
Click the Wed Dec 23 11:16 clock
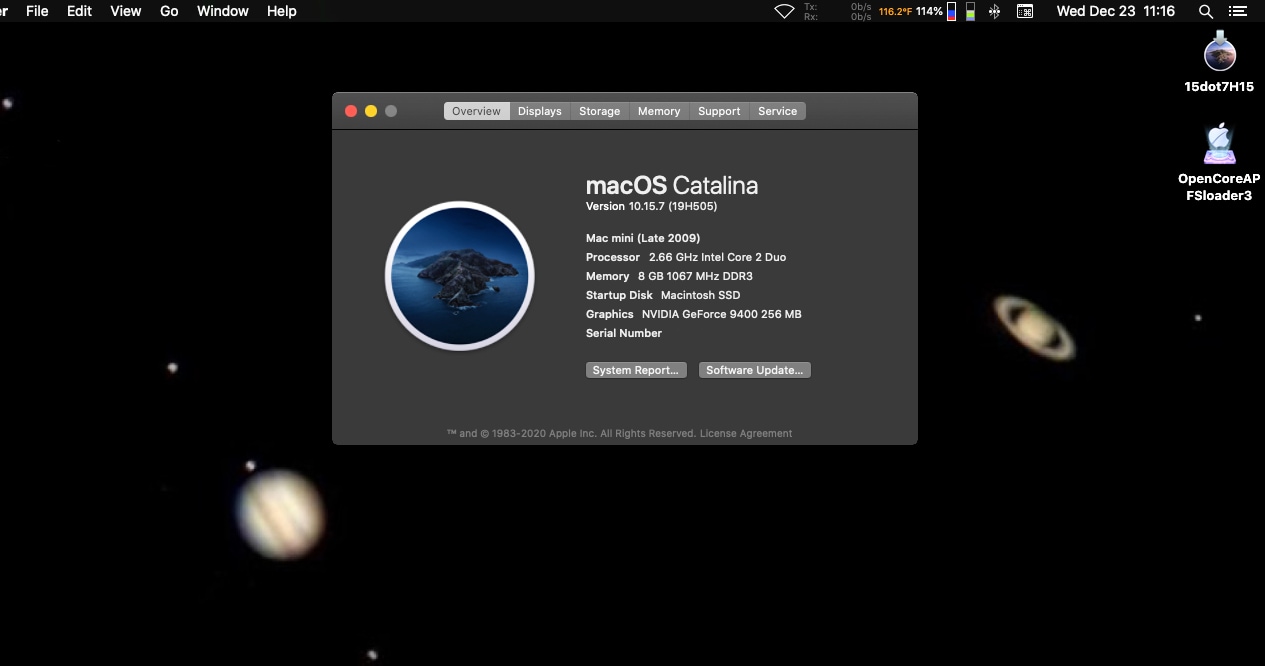[1116, 11]
